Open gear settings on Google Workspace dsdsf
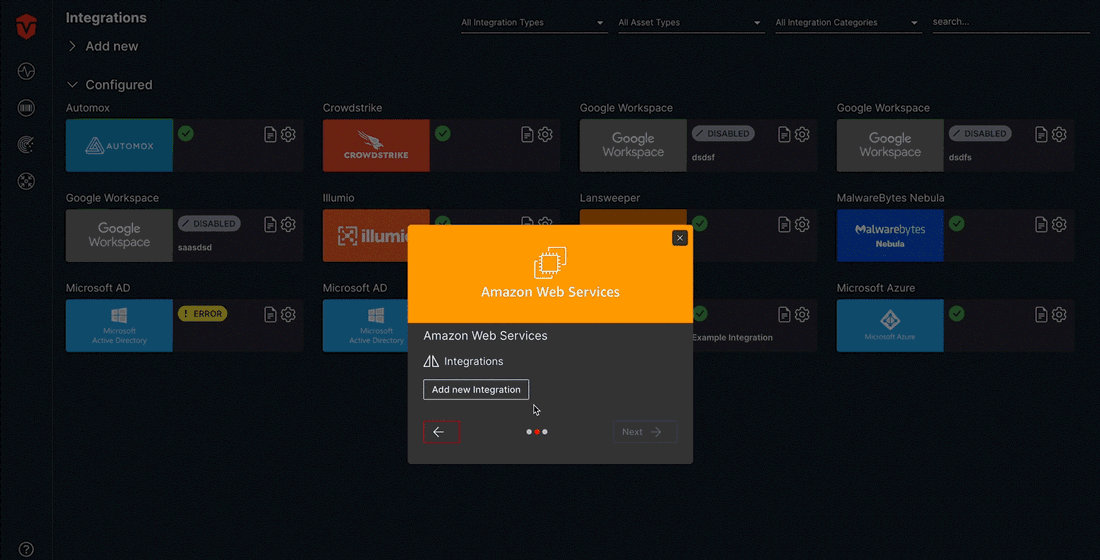This screenshot has height=560, width=1100. (802, 134)
